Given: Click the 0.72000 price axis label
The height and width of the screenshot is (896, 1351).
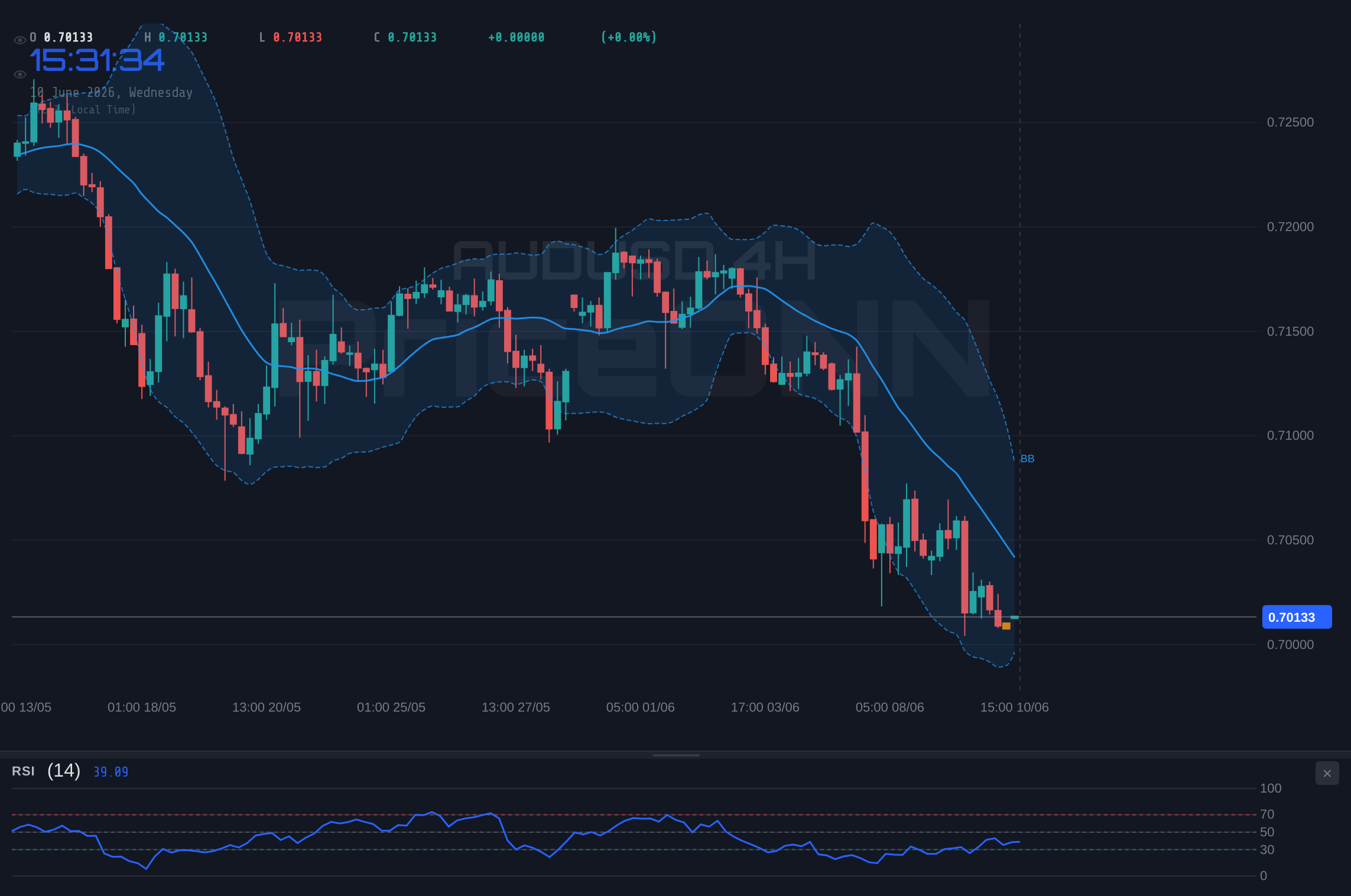Looking at the screenshot, I should (1290, 227).
